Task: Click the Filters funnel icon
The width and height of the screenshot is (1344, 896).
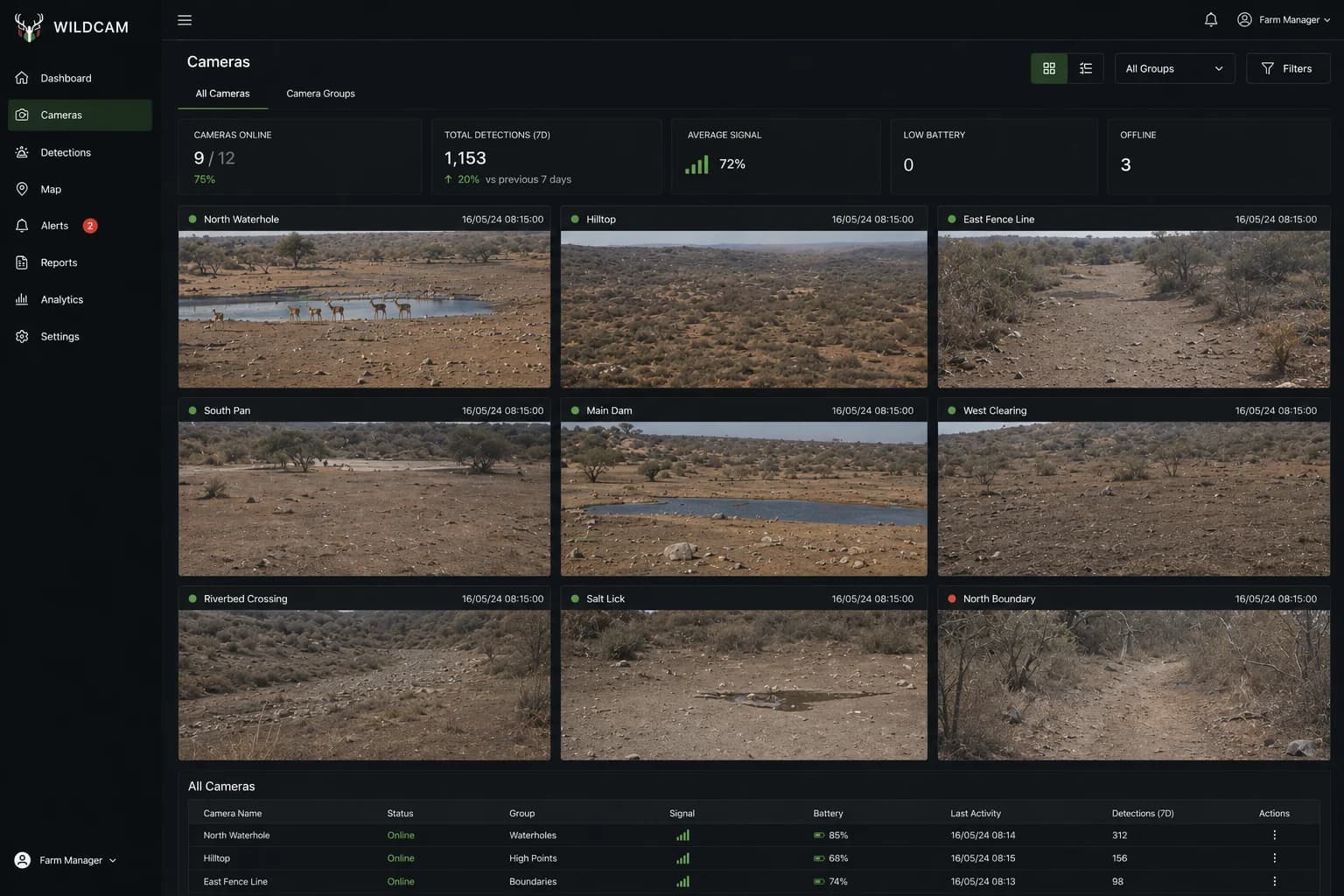Action: [1267, 68]
